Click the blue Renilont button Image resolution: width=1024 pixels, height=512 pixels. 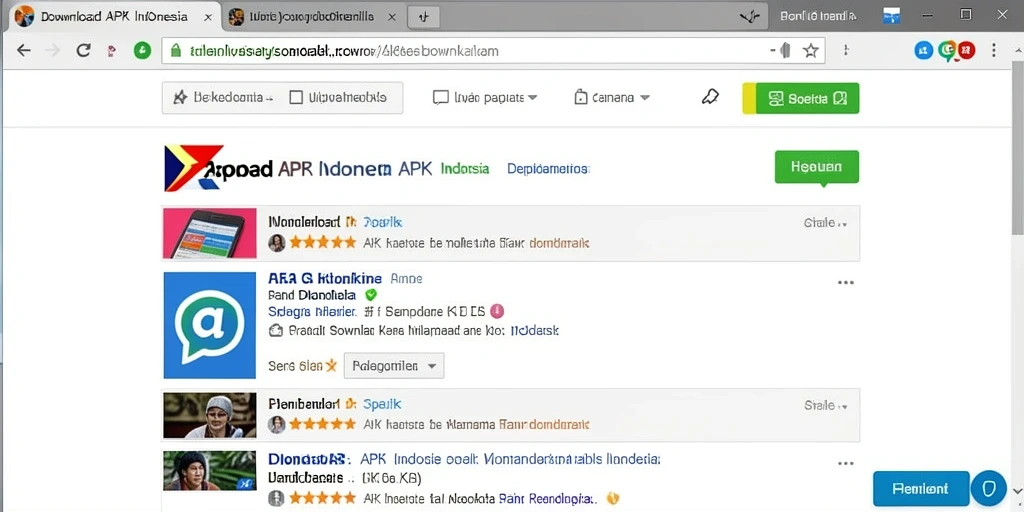click(x=921, y=488)
